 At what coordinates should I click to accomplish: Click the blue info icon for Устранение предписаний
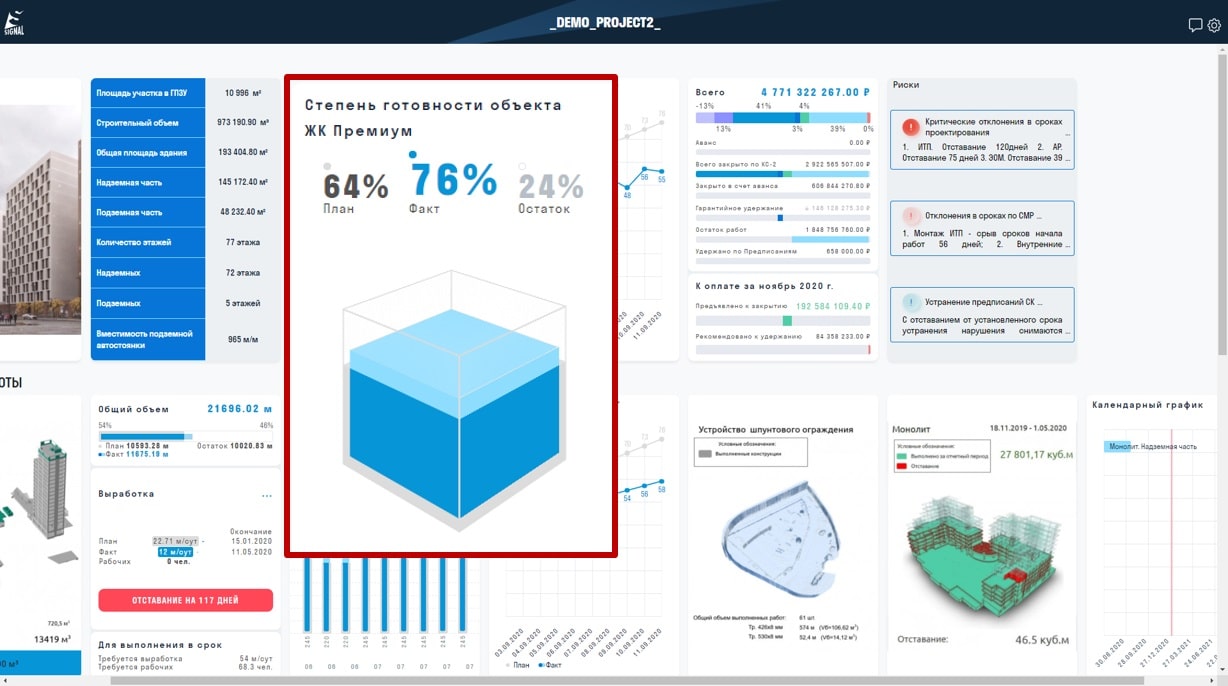911,302
